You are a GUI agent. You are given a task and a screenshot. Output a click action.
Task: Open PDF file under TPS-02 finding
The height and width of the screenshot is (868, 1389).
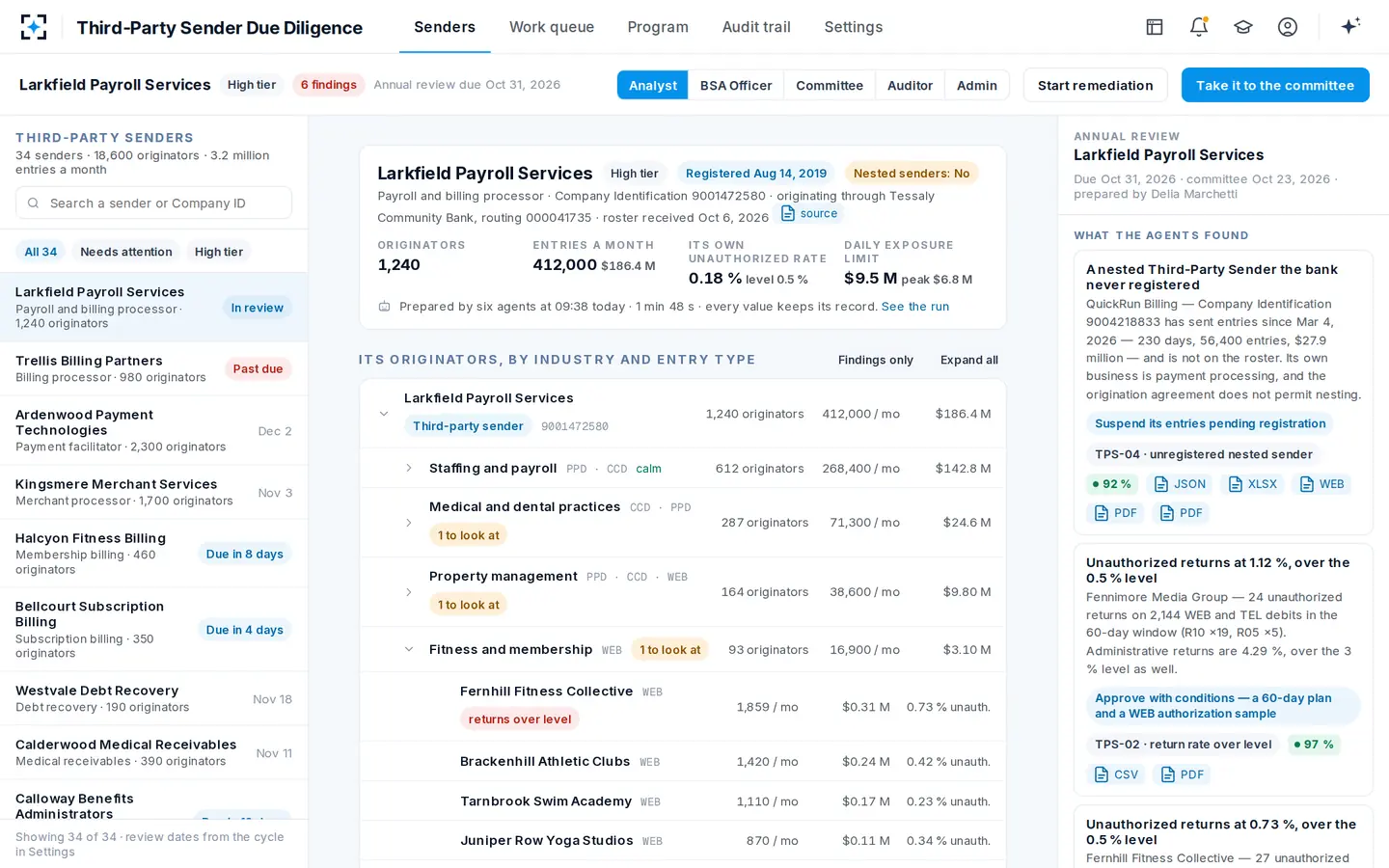pos(1183,774)
